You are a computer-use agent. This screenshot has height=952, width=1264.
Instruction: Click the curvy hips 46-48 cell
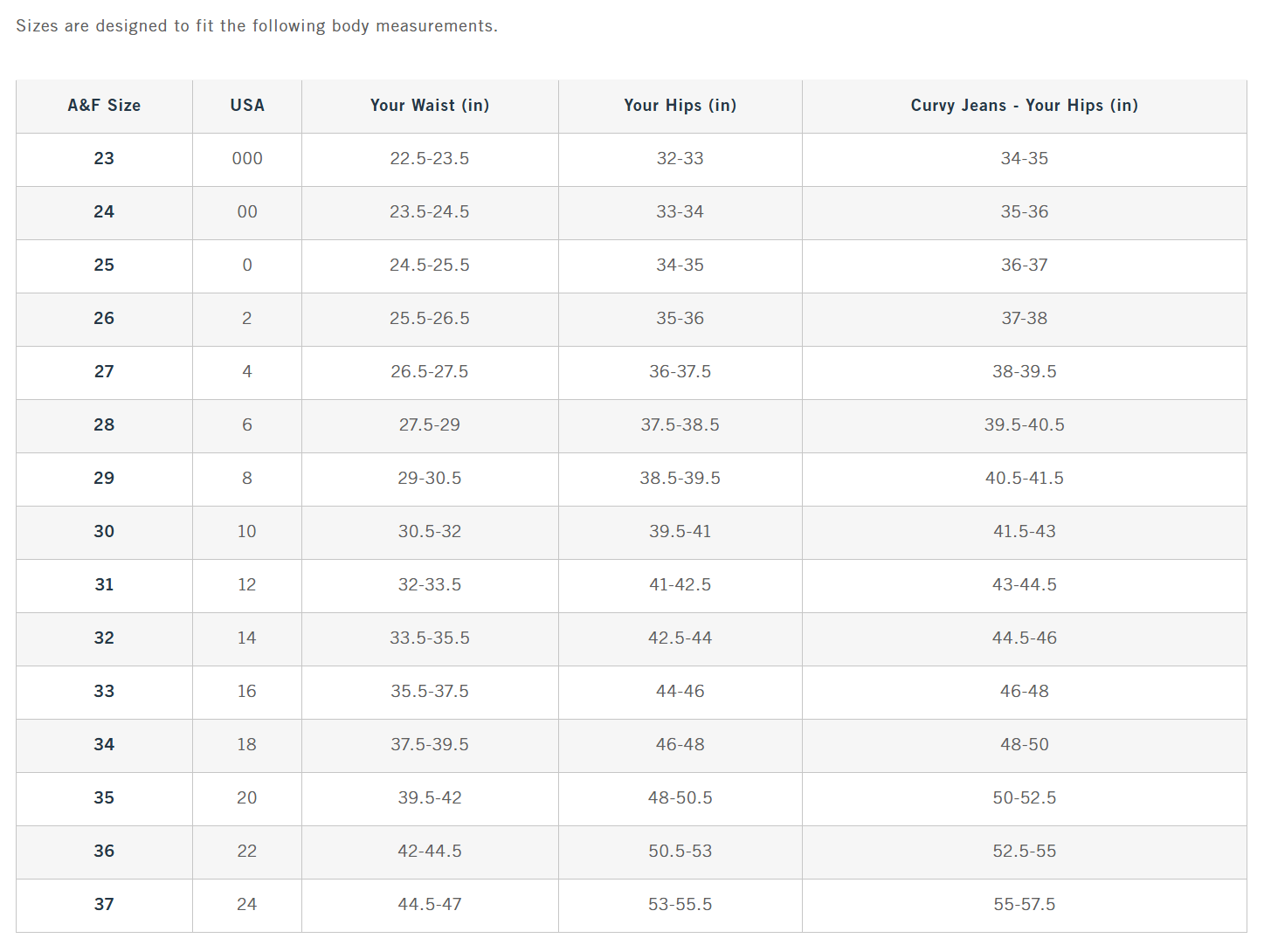click(1024, 692)
